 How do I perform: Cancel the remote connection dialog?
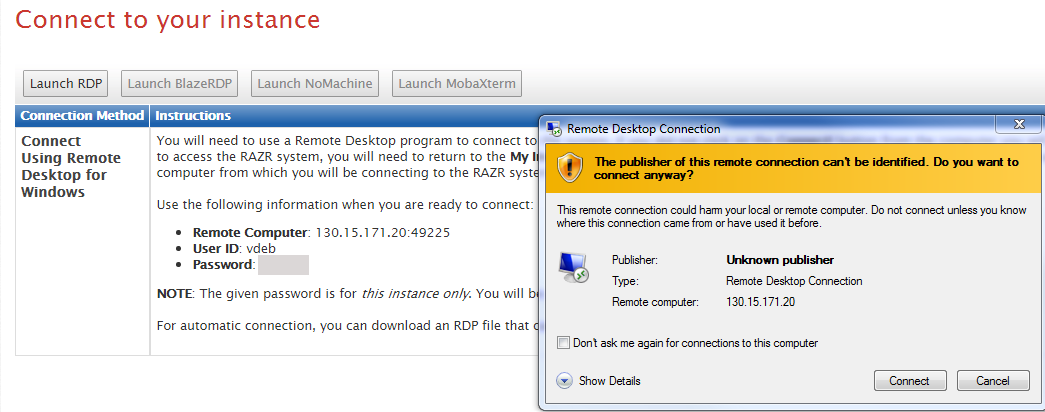[x=993, y=381]
